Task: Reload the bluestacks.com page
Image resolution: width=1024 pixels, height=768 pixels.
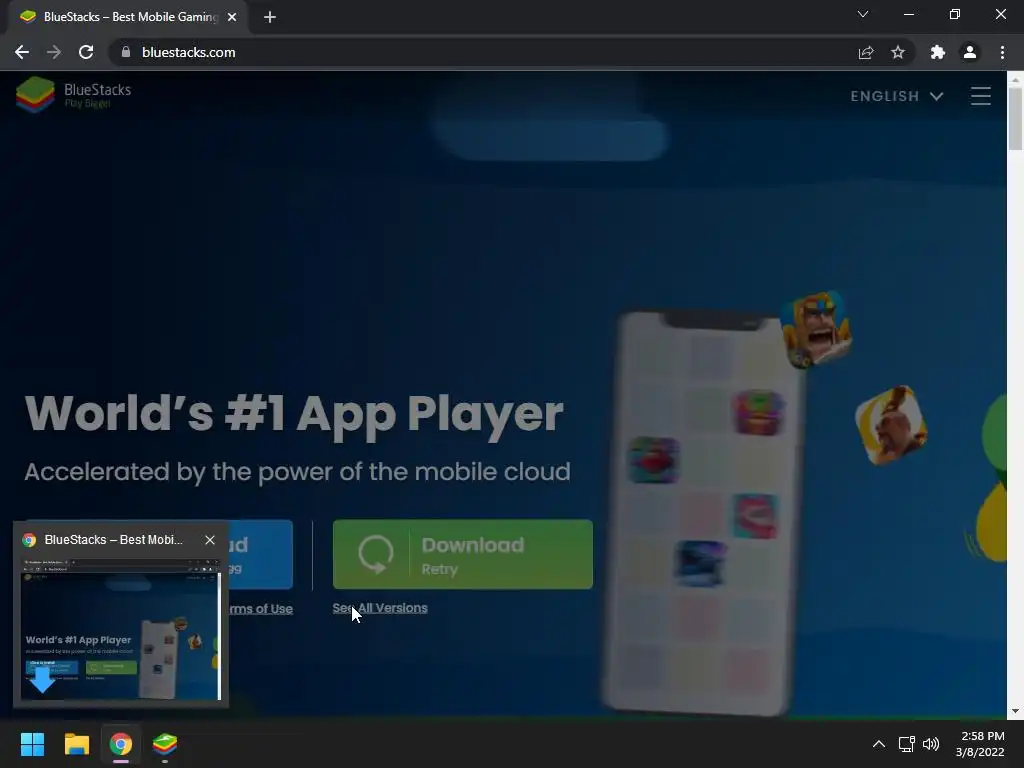Action: (x=86, y=52)
